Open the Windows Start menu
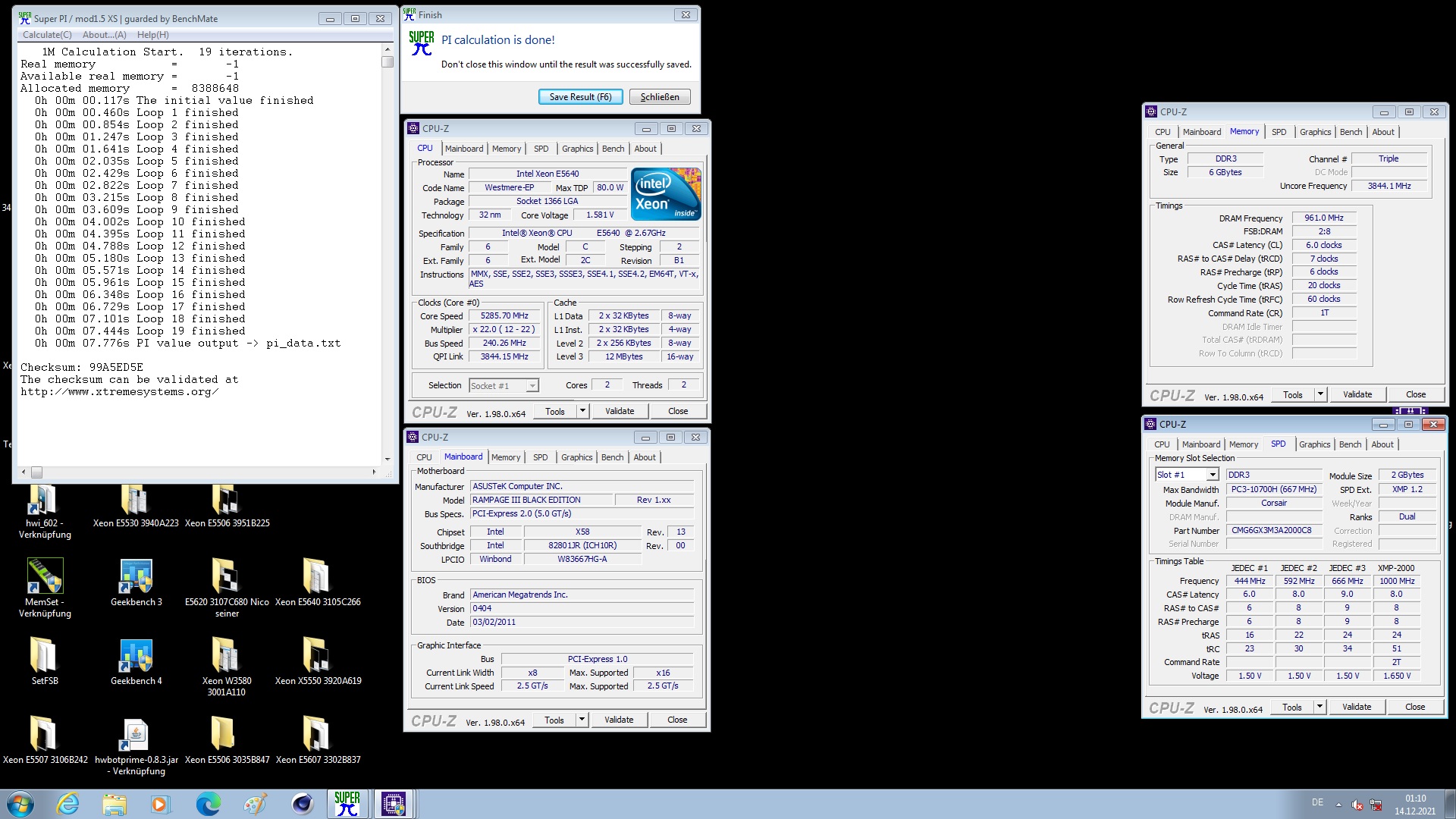1456x819 pixels. coord(20,804)
